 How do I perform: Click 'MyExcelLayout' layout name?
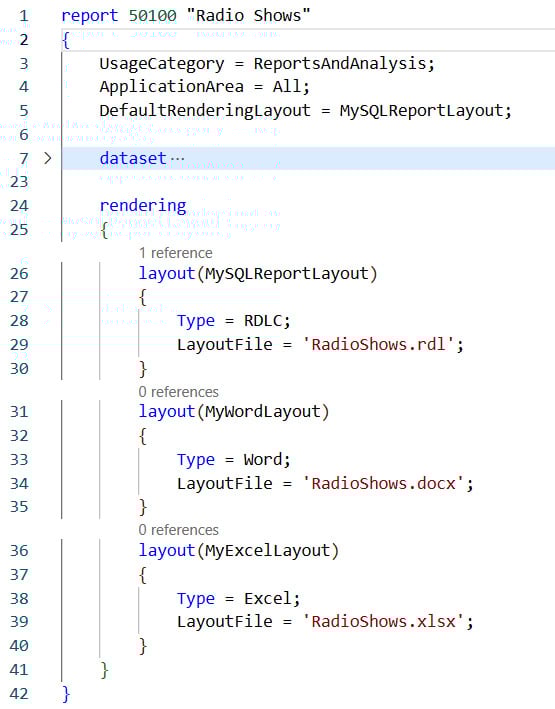268,551
